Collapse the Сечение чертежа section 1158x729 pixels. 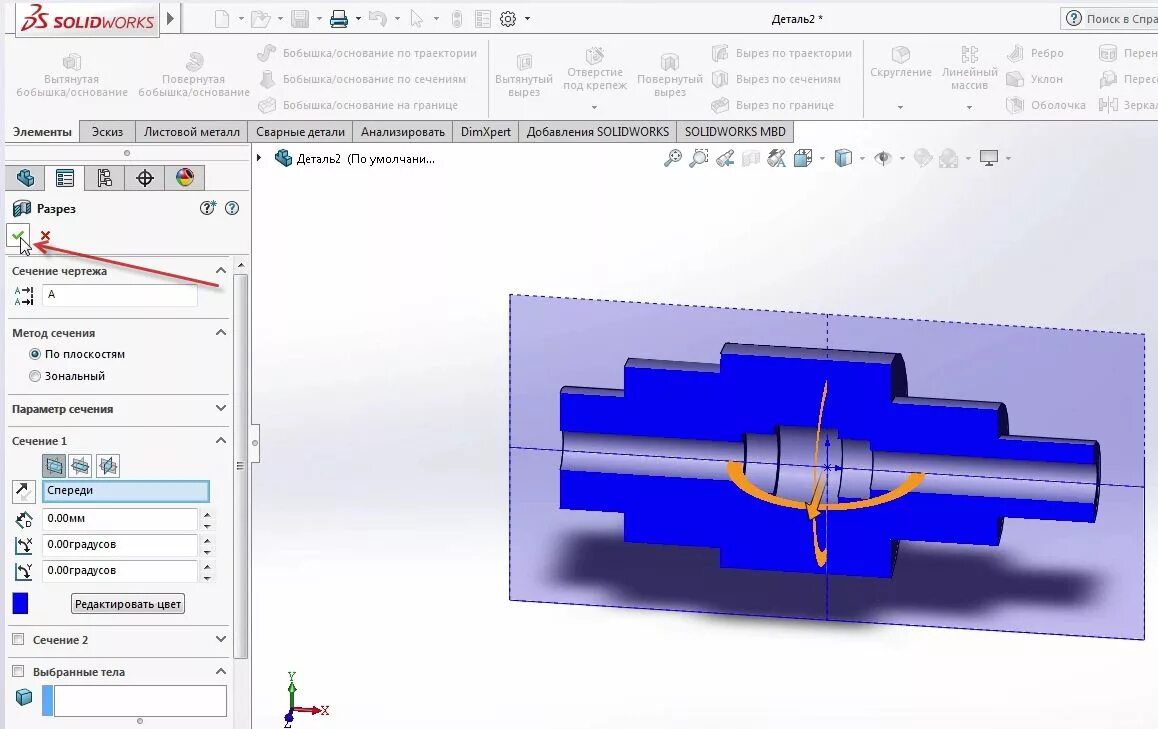222,271
